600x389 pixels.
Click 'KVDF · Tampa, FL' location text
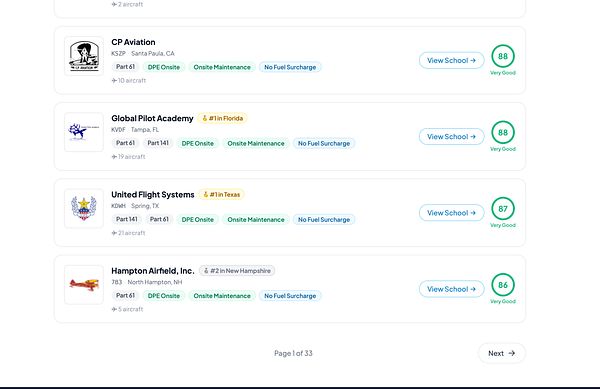(135, 130)
